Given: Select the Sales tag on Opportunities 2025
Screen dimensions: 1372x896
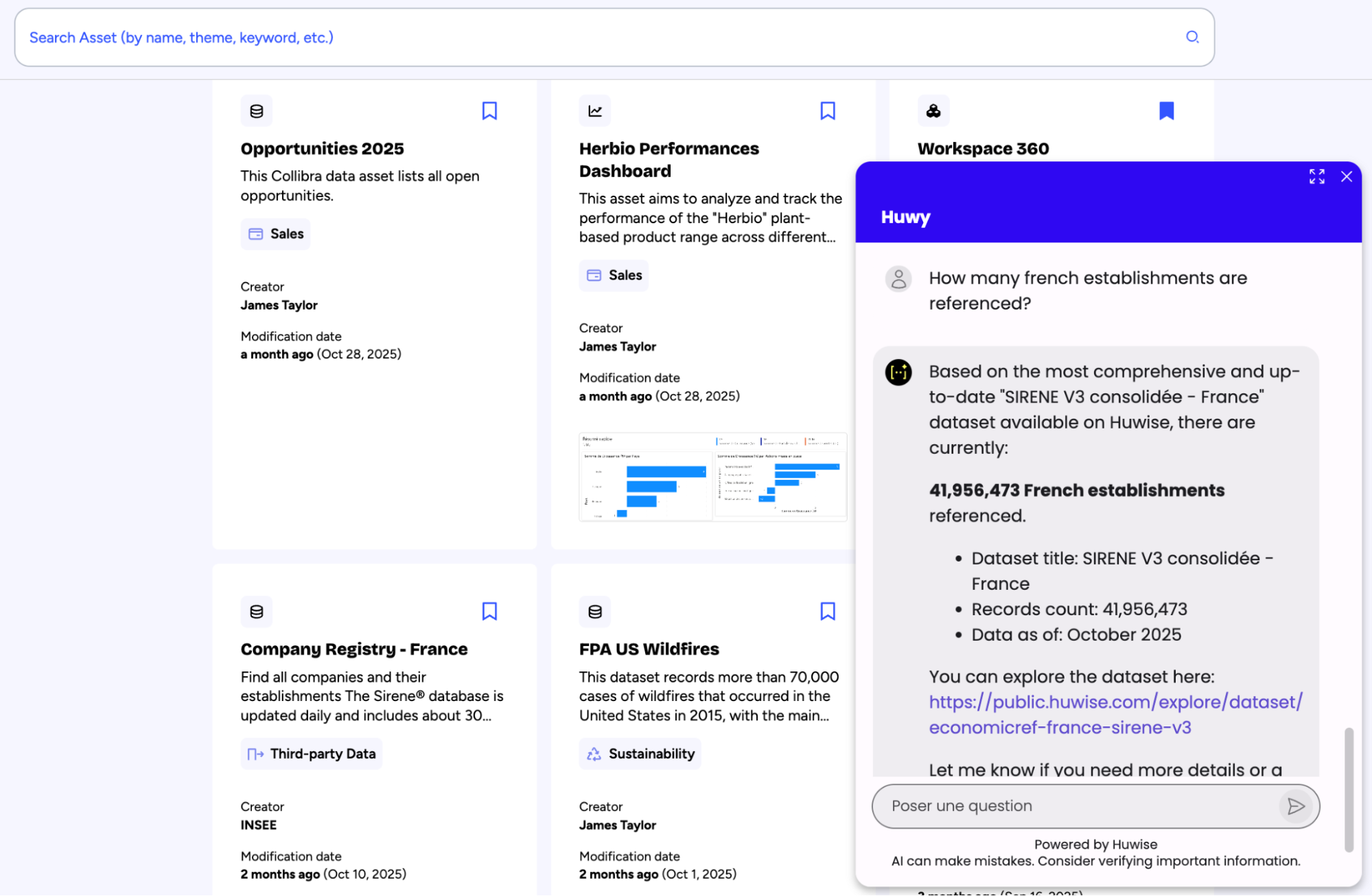Looking at the screenshot, I should 276,234.
